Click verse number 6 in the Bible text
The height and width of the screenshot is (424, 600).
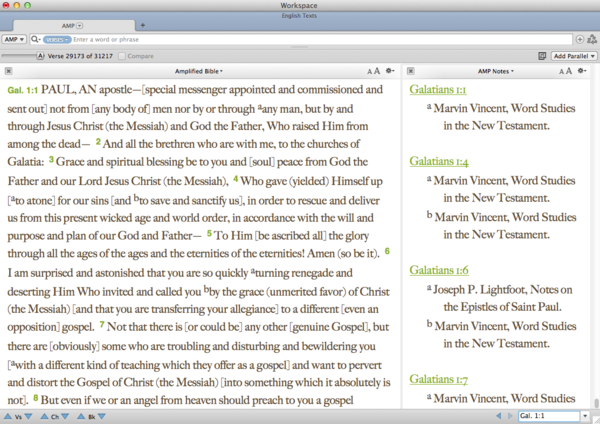[387, 251]
